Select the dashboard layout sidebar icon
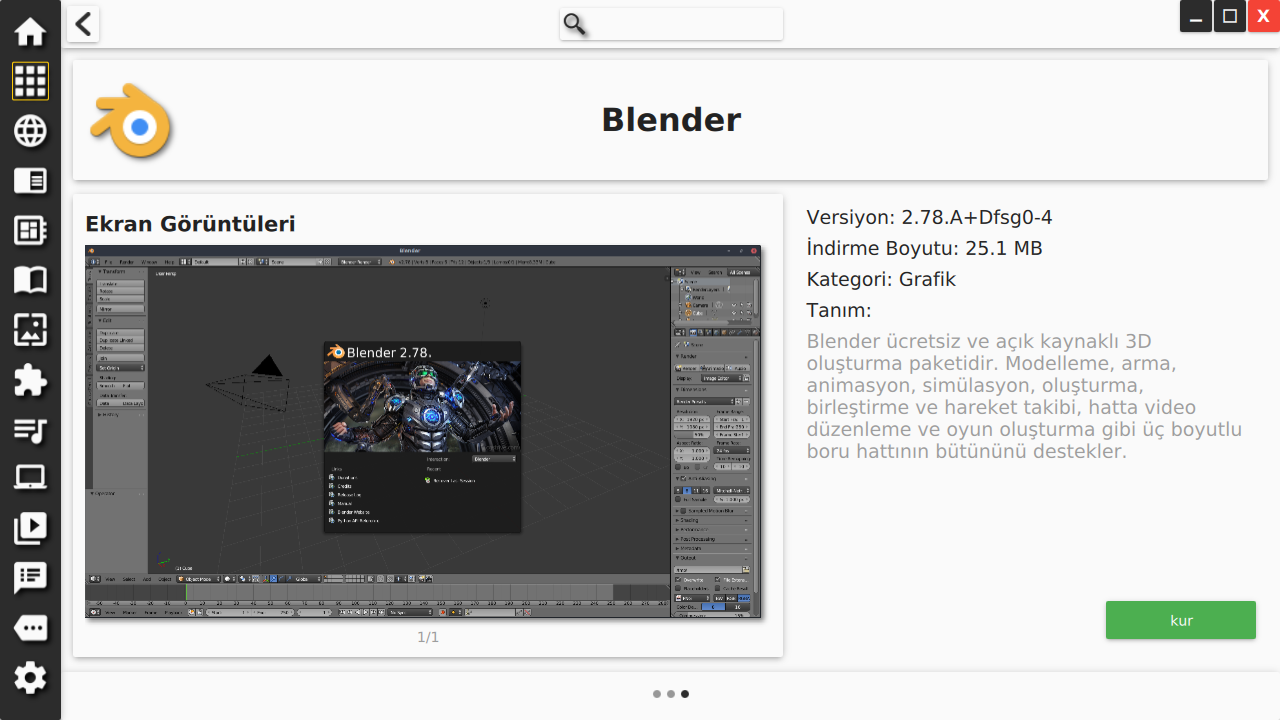The width and height of the screenshot is (1280, 720). (30, 230)
